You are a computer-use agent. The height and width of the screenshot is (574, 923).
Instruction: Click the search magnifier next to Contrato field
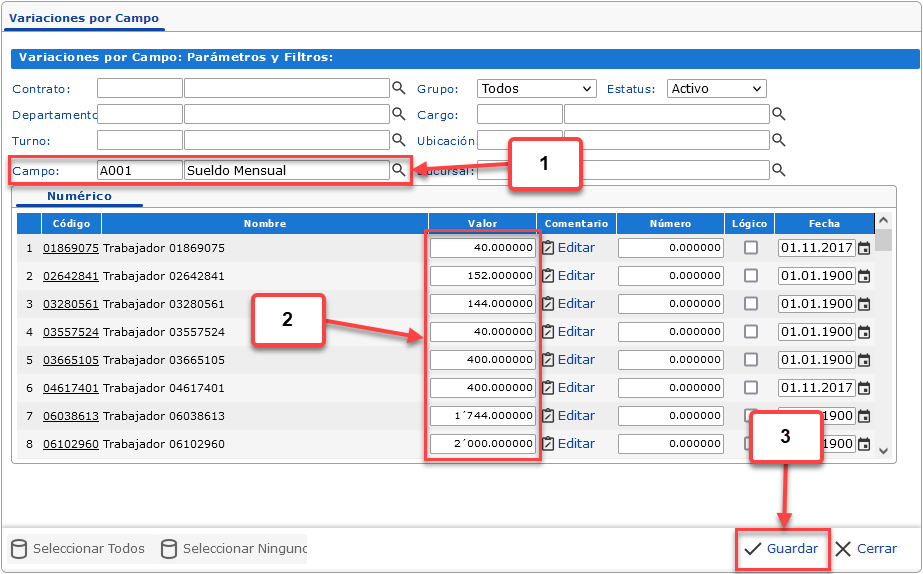[x=398, y=88]
